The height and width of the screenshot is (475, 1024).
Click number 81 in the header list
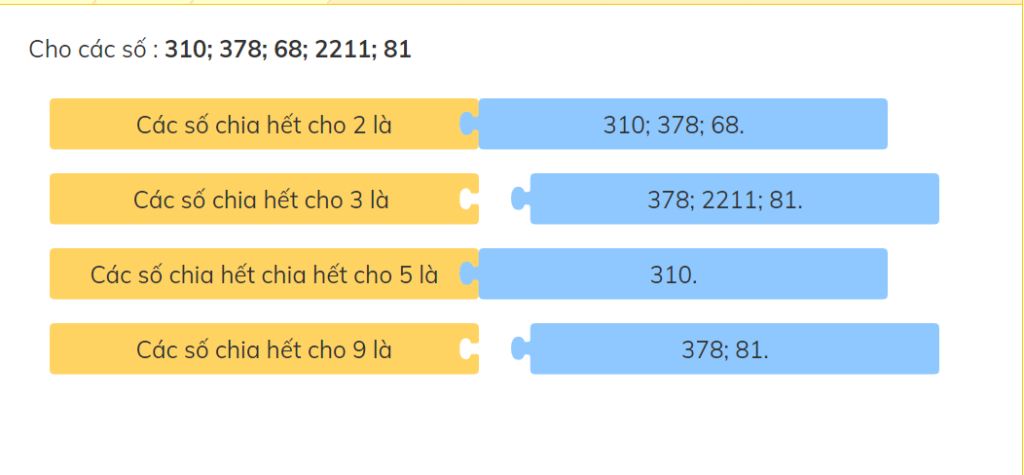398,50
